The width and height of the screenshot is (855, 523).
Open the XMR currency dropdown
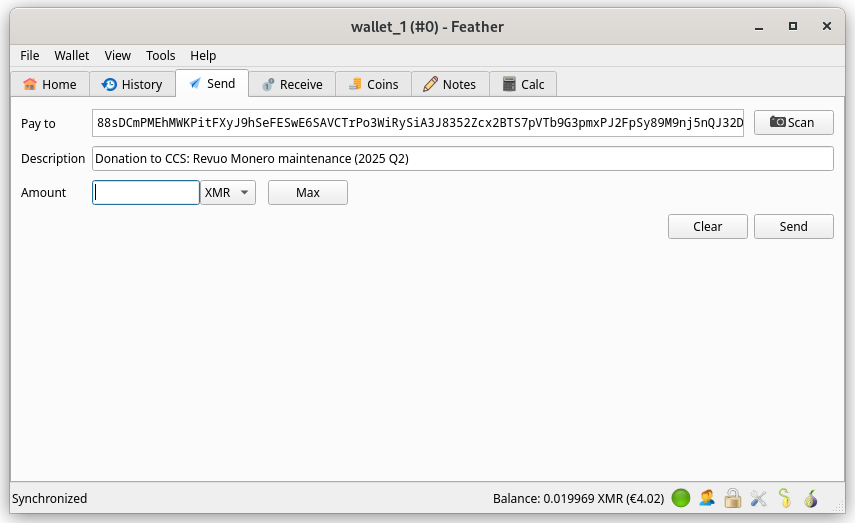tap(228, 193)
